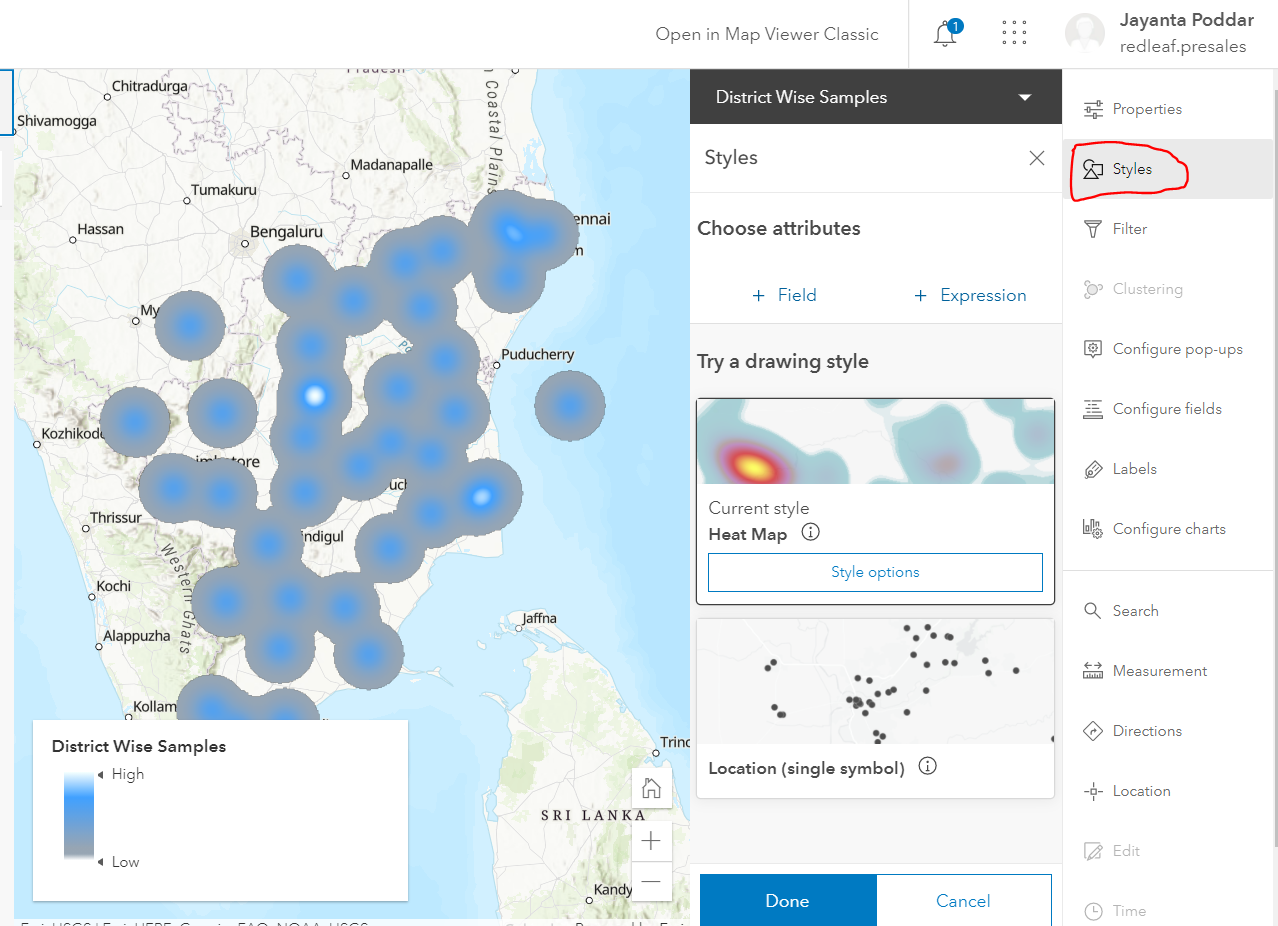This screenshot has width=1278, height=926.
Task: Zoom in using the plus button
Action: tap(651, 840)
